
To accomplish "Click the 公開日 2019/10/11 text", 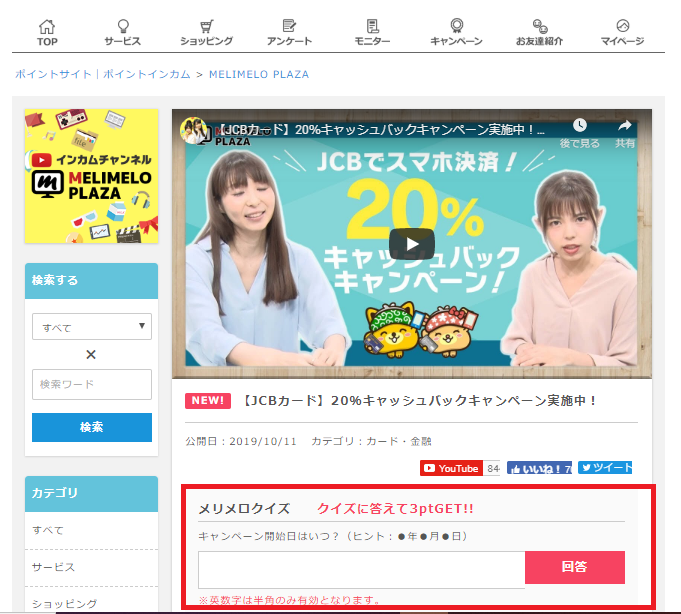I will pyautogui.click(x=241, y=441).
